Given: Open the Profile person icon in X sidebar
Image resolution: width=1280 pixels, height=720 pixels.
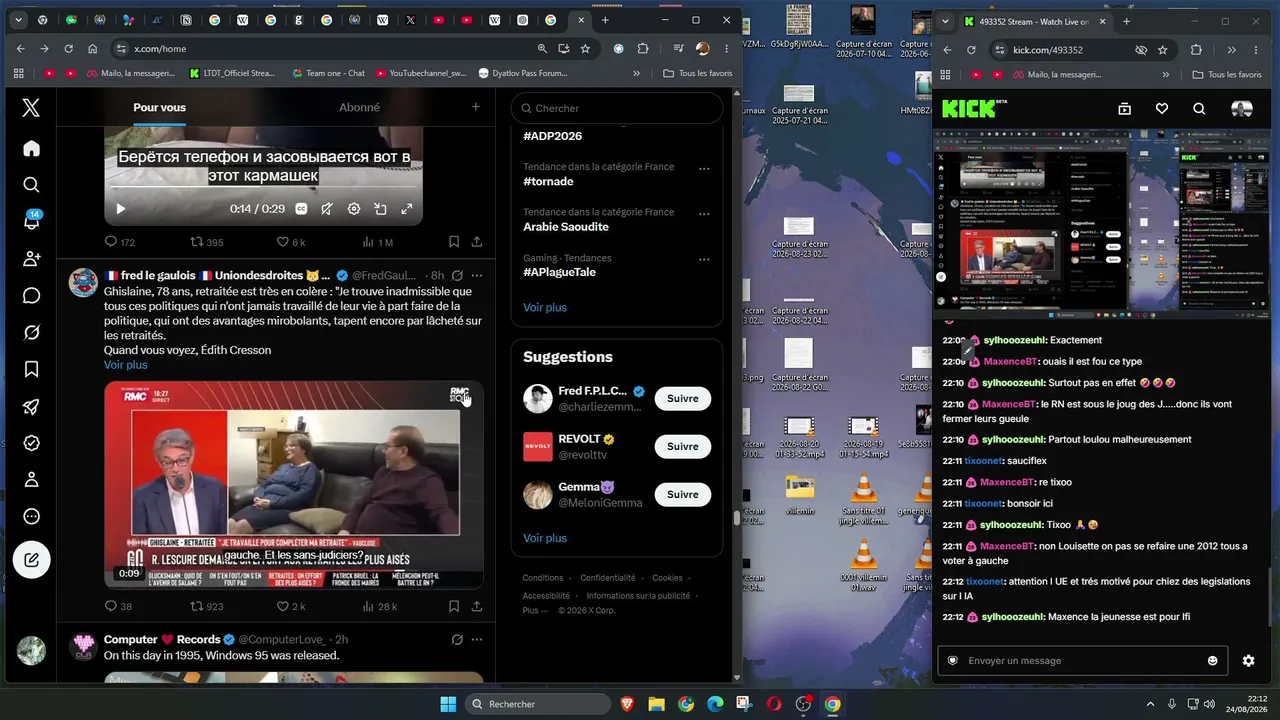Looking at the screenshot, I should point(31,480).
